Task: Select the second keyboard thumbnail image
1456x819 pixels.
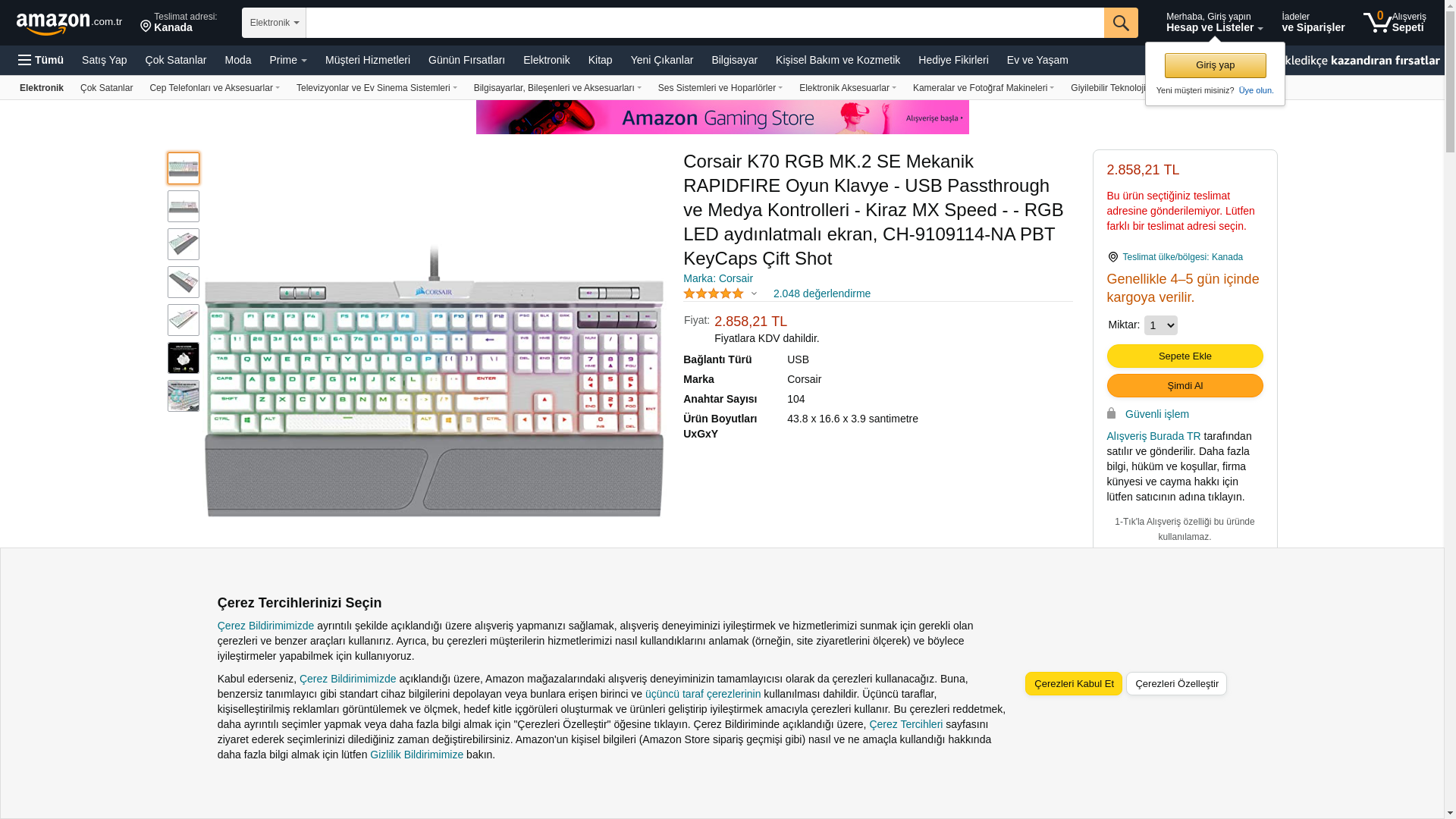Action: [x=184, y=206]
